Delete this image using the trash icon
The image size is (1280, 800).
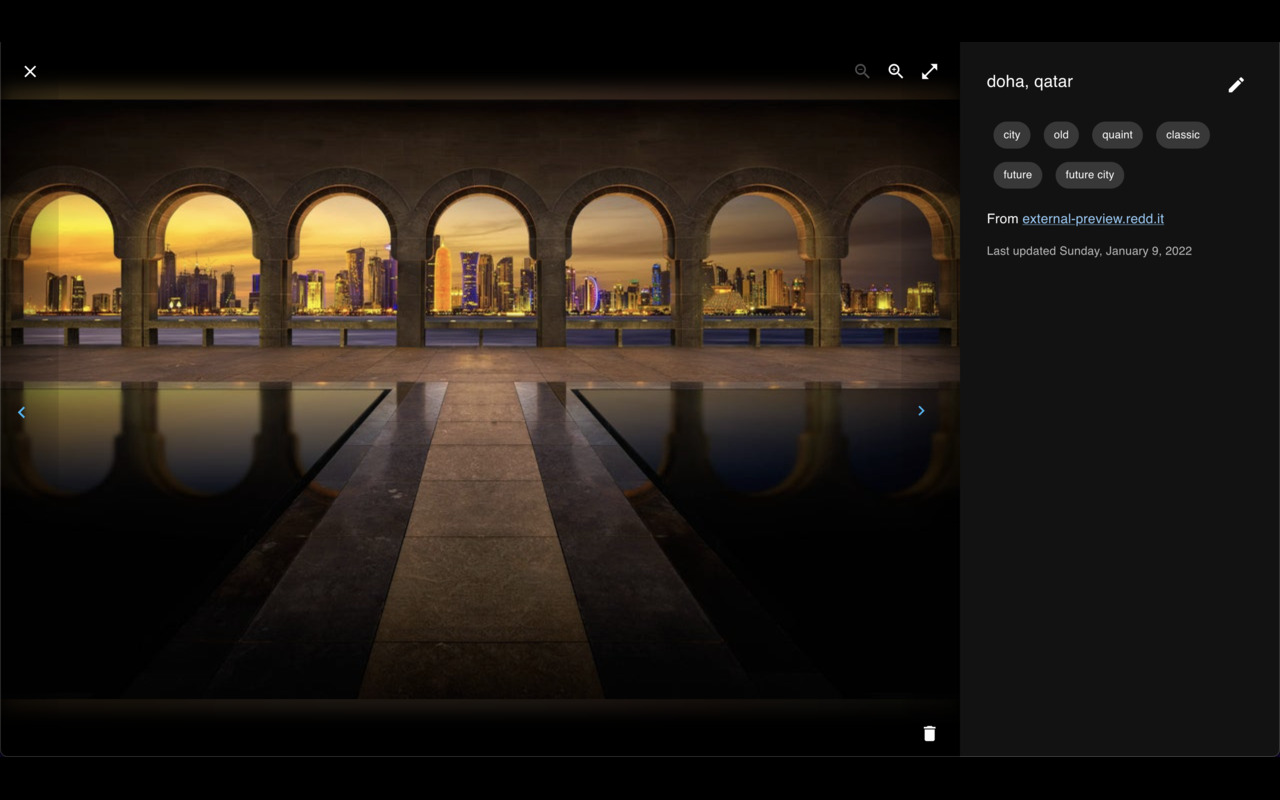point(929,733)
